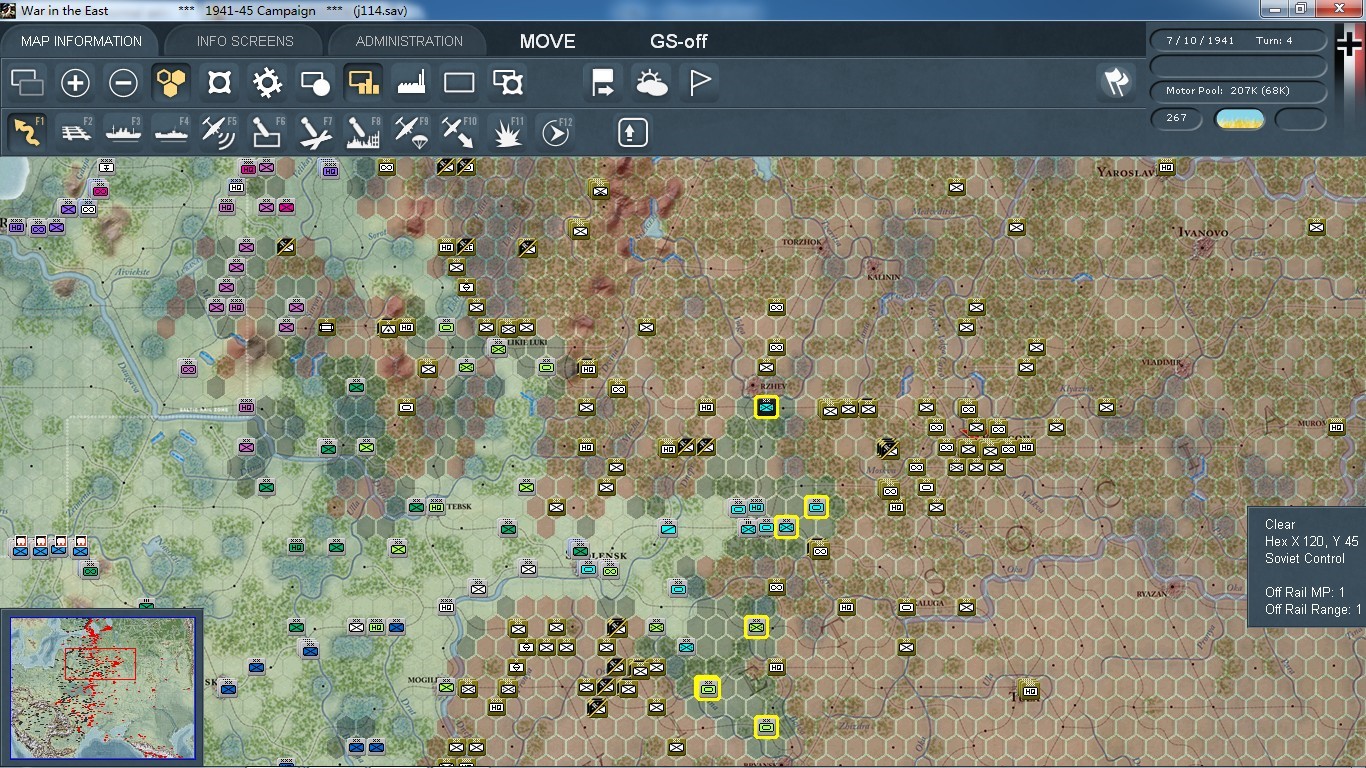This screenshot has height=768, width=1366.
Task: Select the yellow-highlighted unit near Rzhev
Action: 767,407
